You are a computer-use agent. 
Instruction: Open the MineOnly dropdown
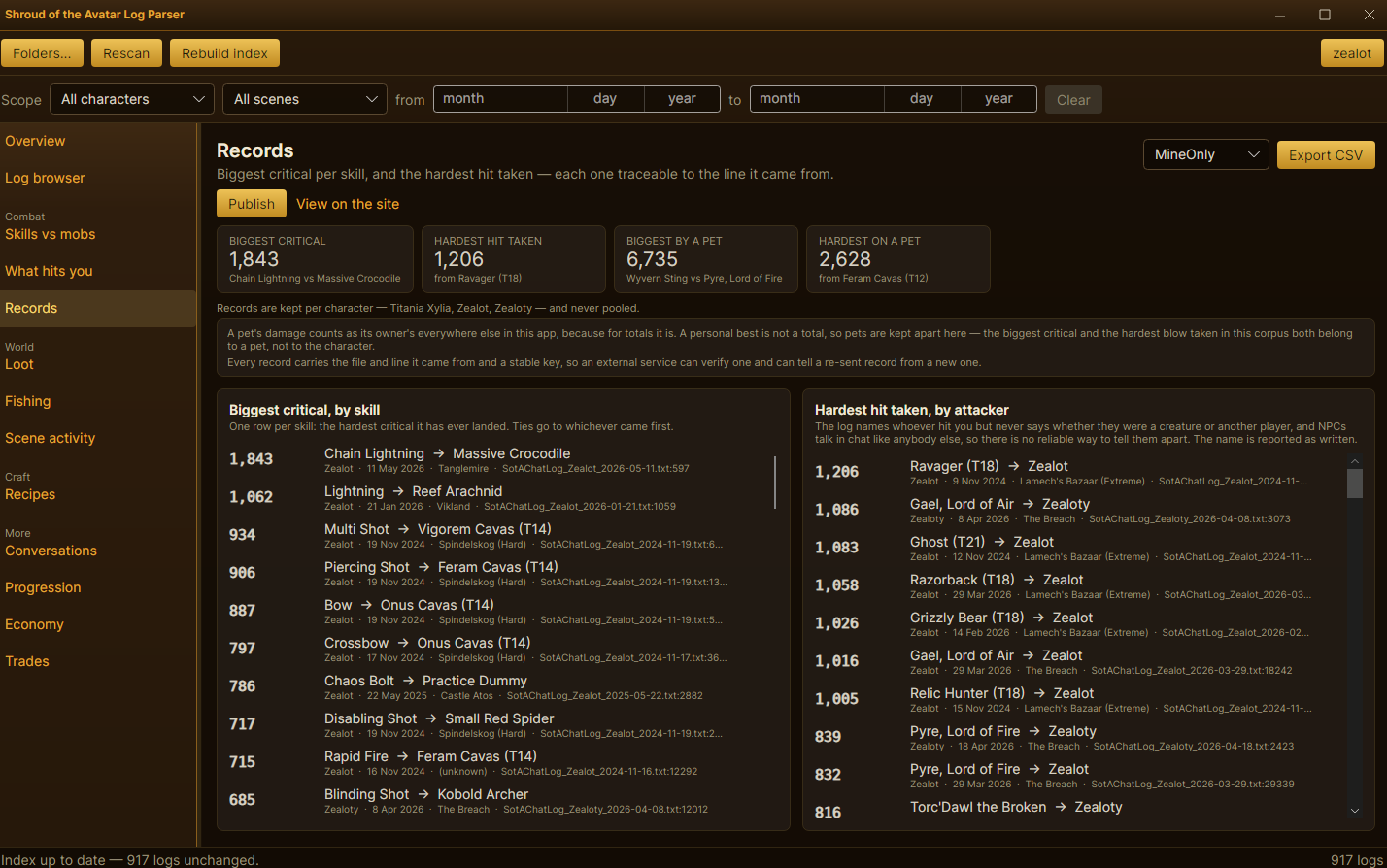point(1206,154)
